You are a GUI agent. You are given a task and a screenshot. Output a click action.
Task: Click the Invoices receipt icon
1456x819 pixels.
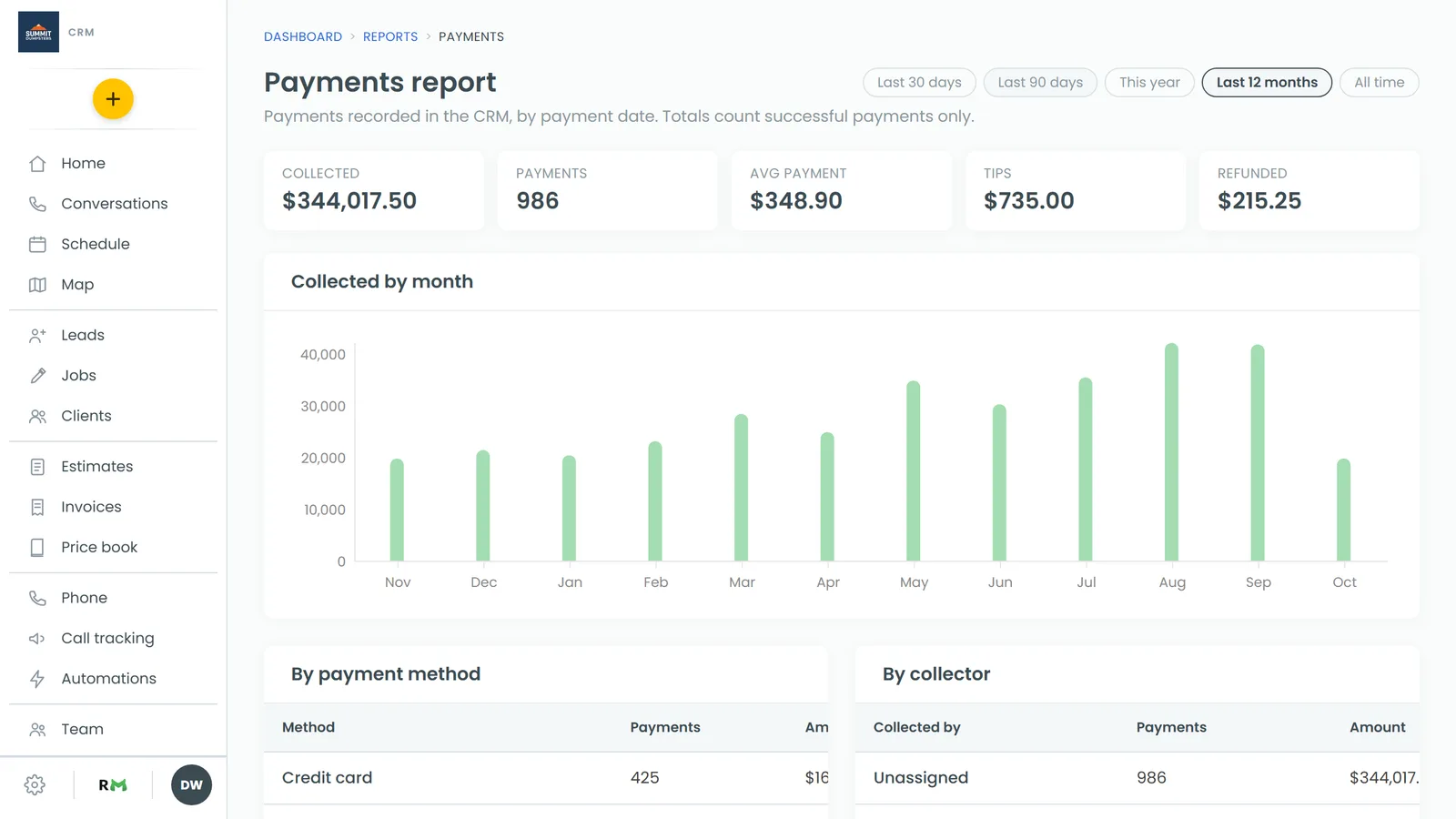pyautogui.click(x=37, y=507)
